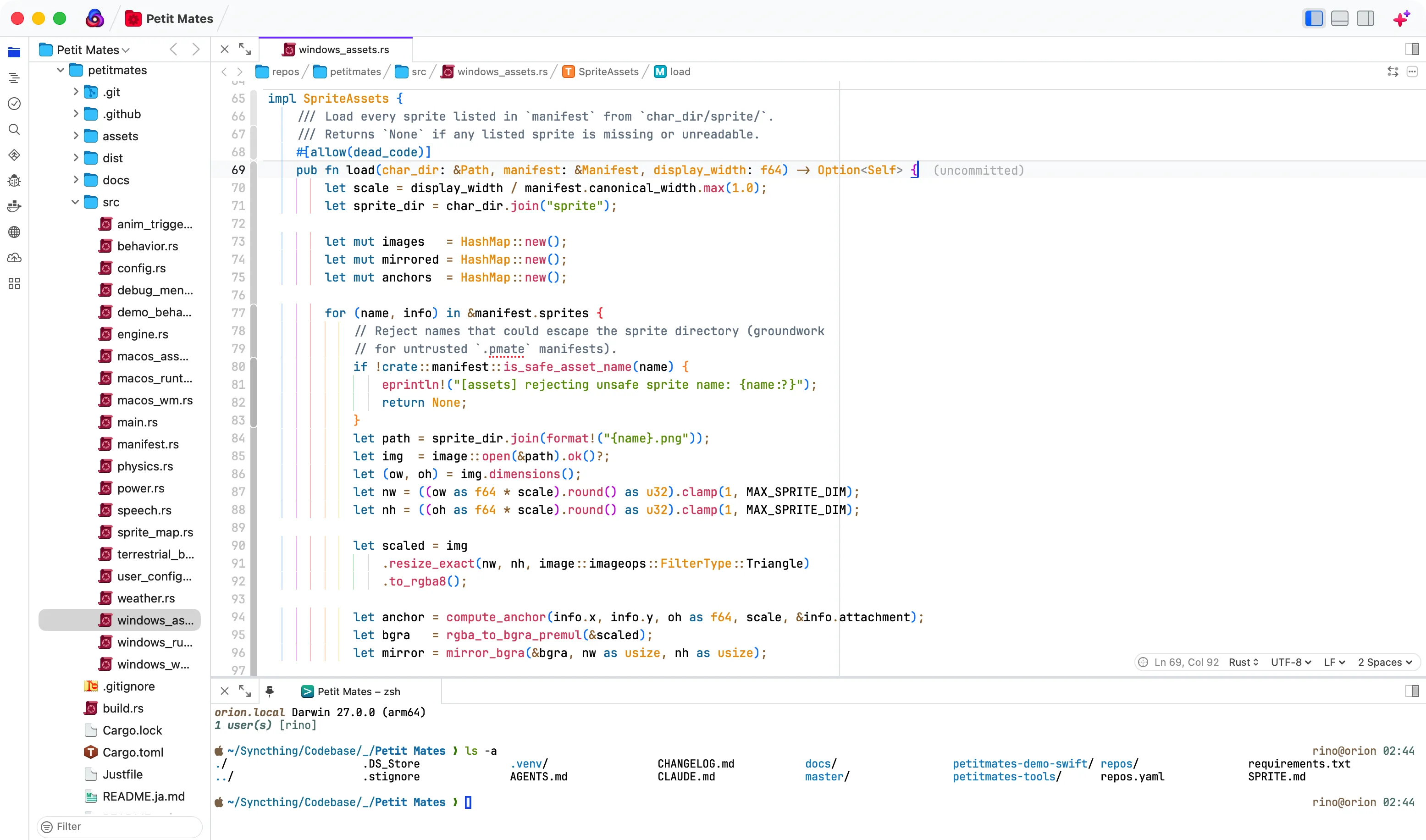Select the windows_assets.rs editor tab
The image size is (1426, 840).
[336, 50]
